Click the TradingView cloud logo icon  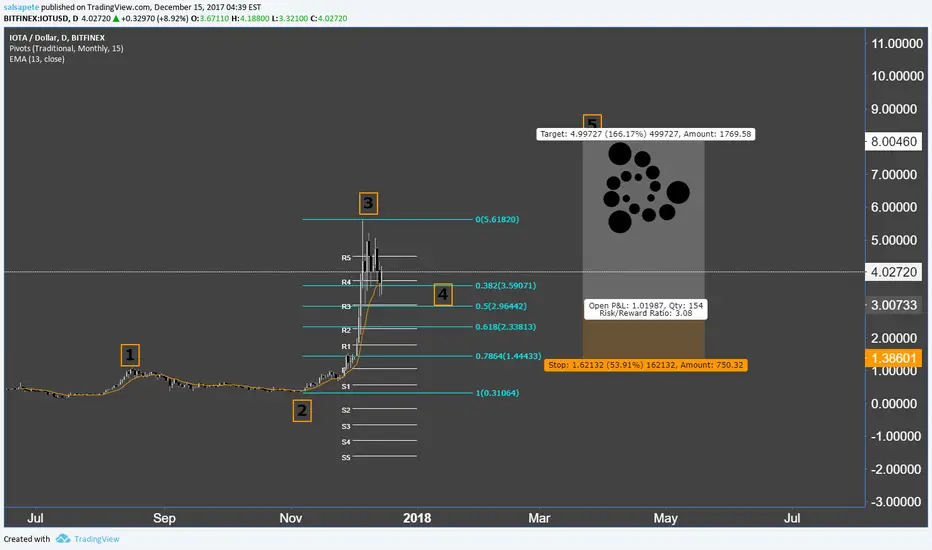point(62,539)
